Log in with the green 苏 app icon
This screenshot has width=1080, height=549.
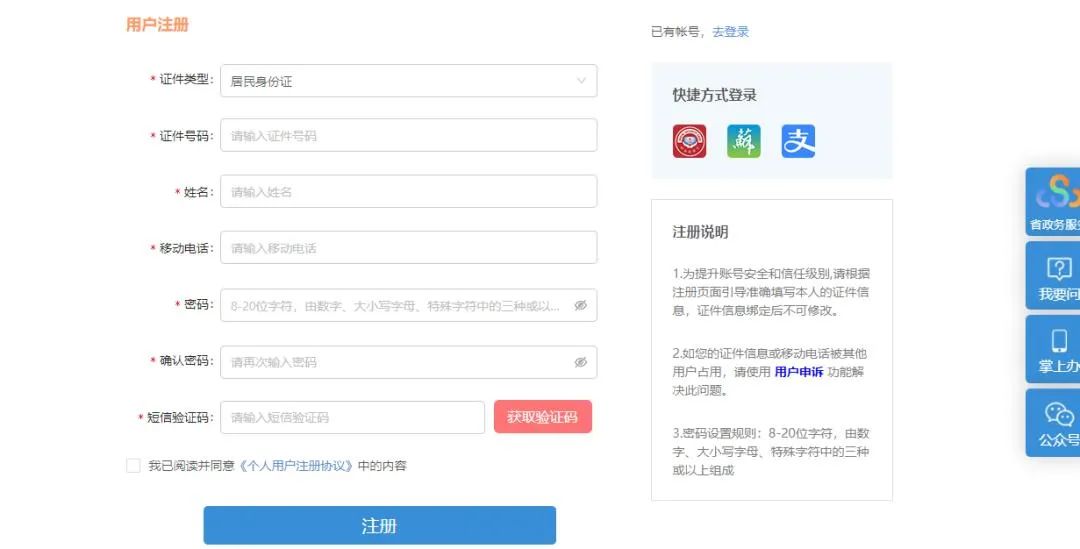[x=744, y=141]
